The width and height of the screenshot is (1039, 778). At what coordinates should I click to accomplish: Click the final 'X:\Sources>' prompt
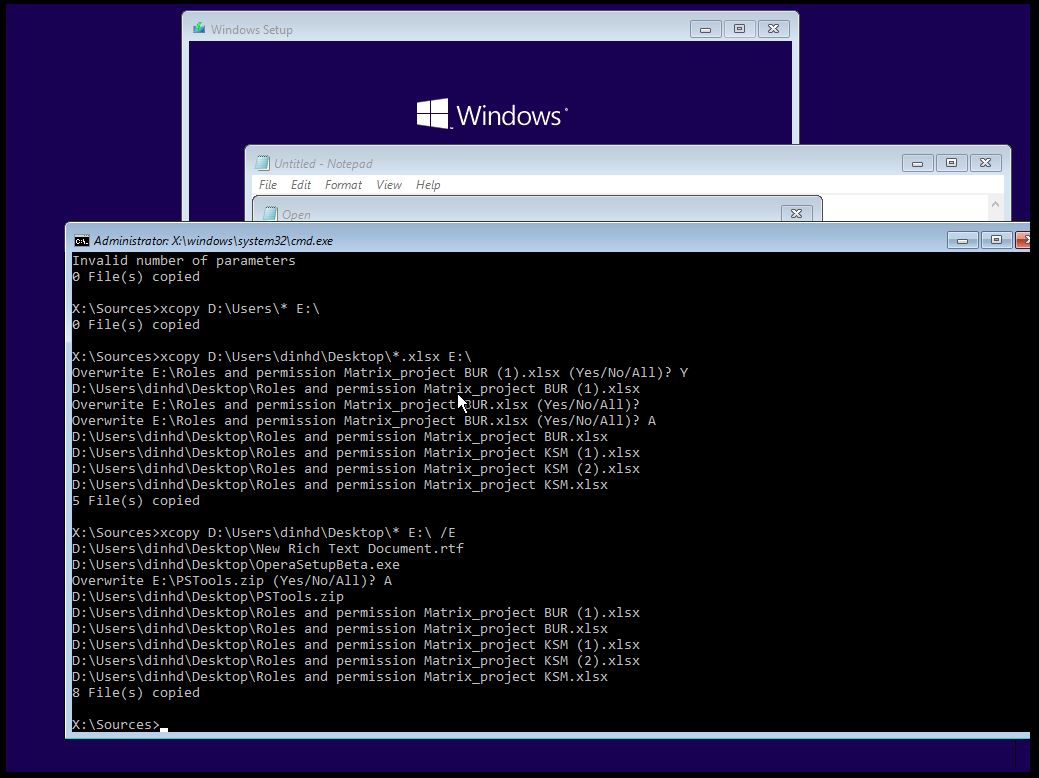tap(116, 724)
